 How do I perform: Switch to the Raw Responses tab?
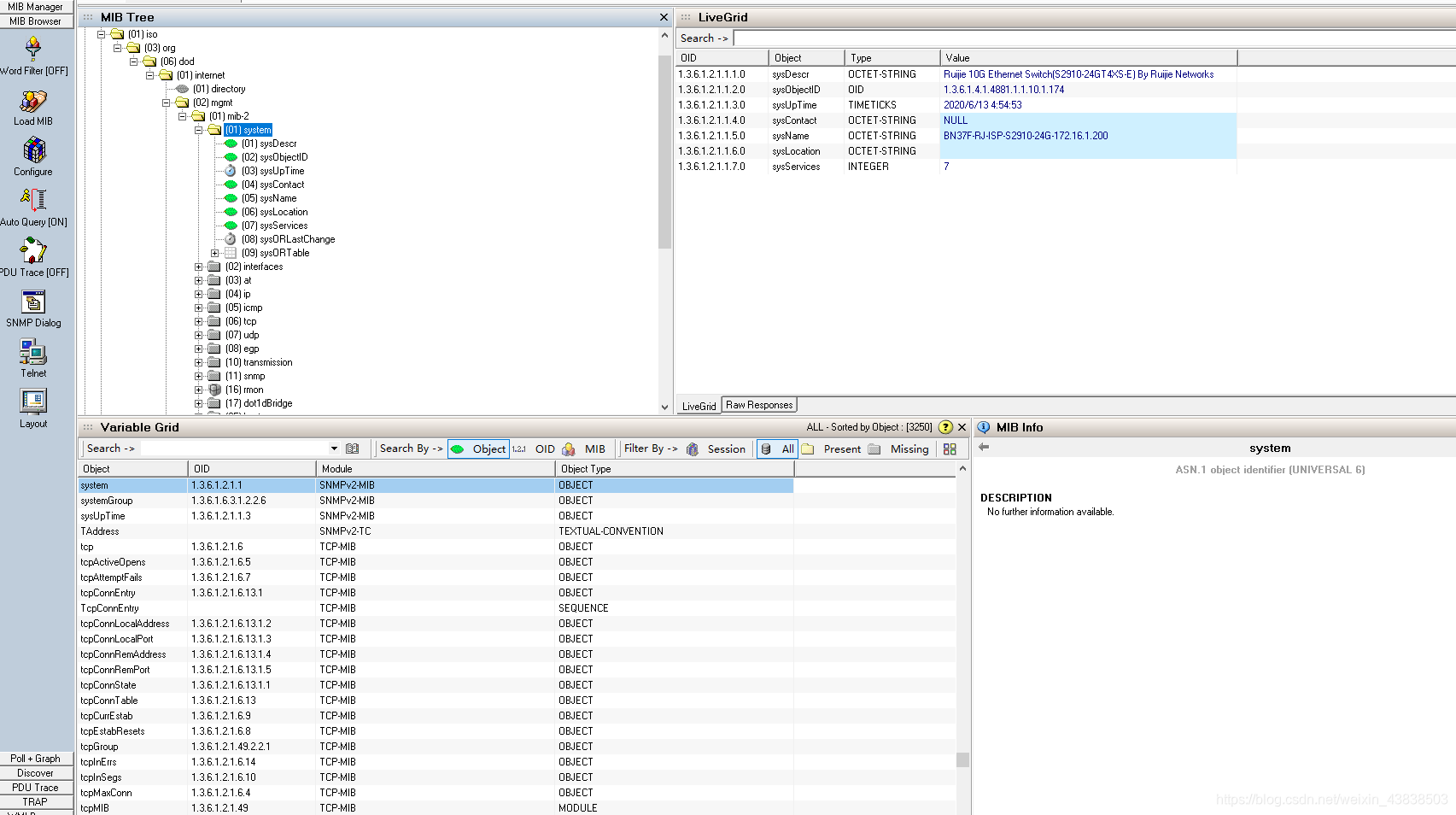pyautogui.click(x=759, y=405)
